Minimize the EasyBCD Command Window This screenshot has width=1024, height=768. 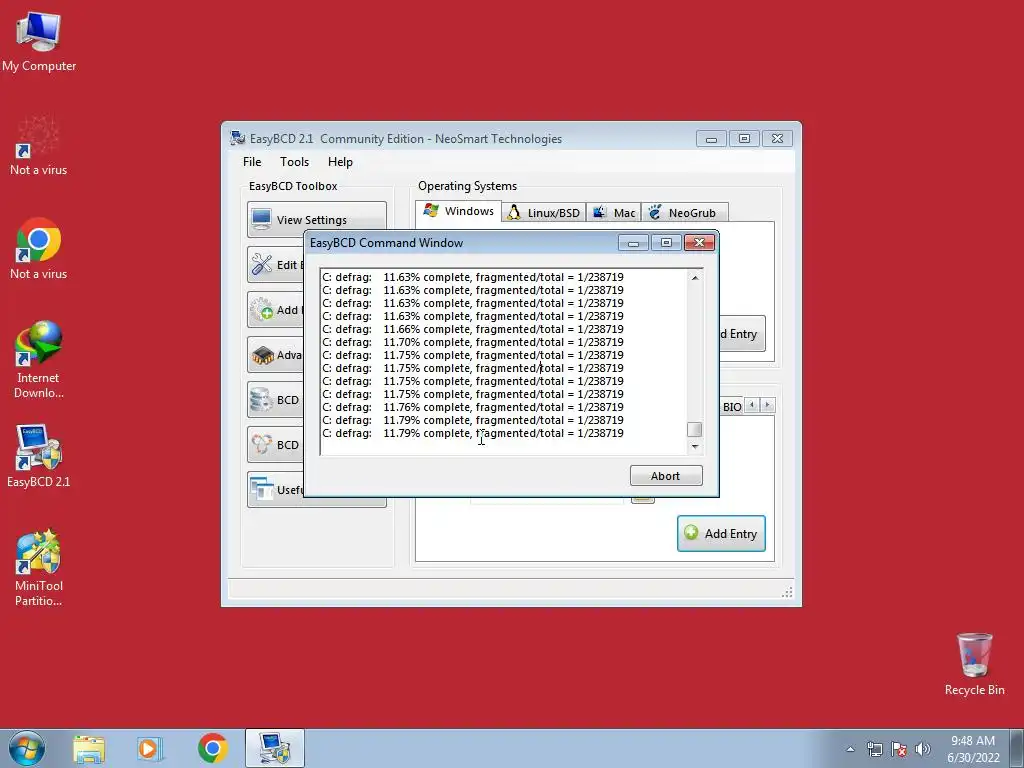tap(633, 243)
